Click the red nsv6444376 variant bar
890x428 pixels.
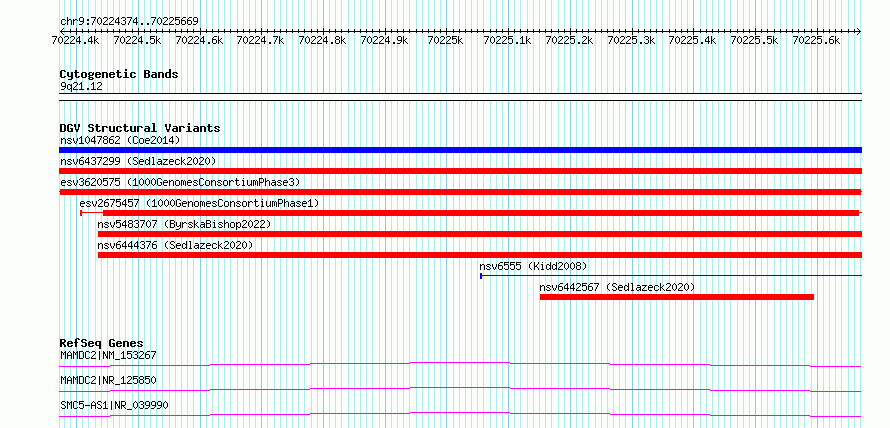(x=480, y=255)
